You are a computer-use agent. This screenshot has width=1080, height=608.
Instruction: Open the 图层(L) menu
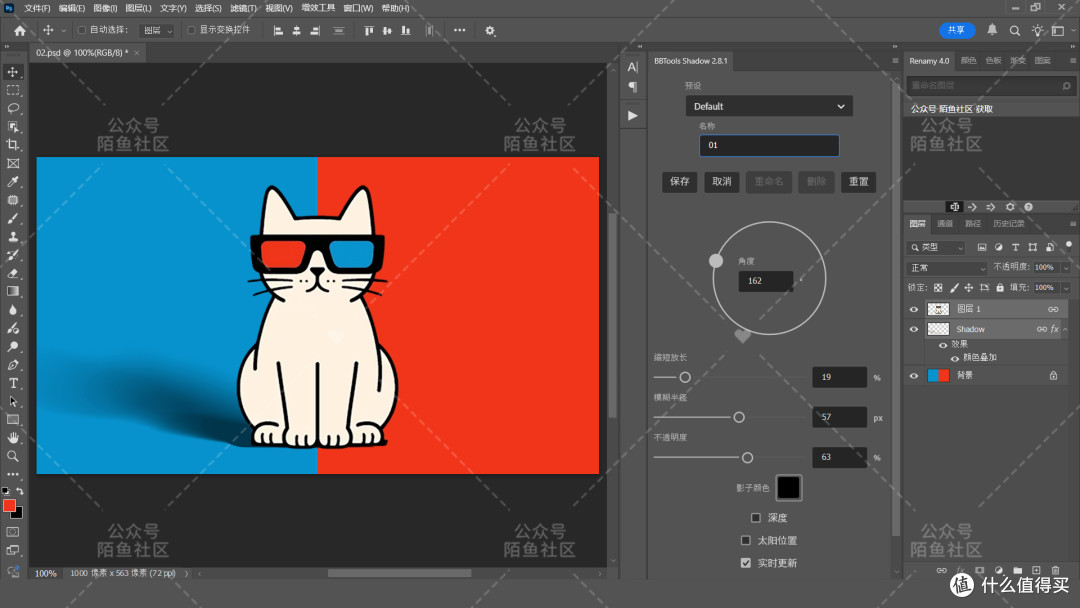[138, 8]
